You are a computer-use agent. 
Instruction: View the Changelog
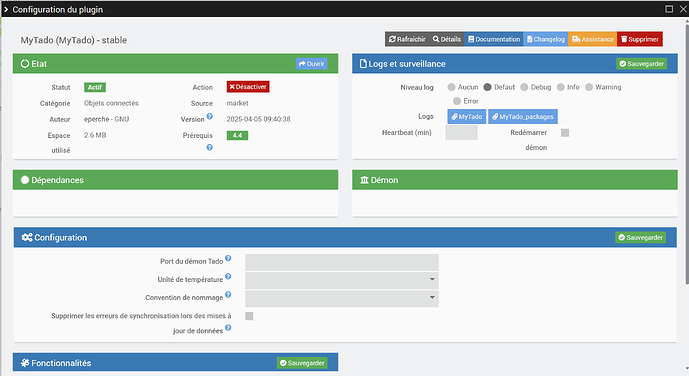[546, 39]
